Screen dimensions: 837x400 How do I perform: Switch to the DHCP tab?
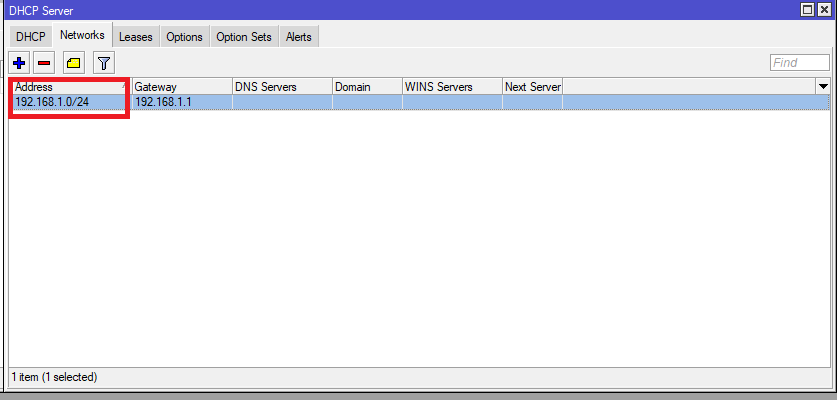tap(31, 37)
